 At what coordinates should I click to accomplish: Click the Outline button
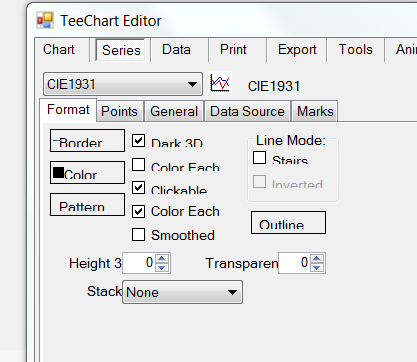click(288, 222)
